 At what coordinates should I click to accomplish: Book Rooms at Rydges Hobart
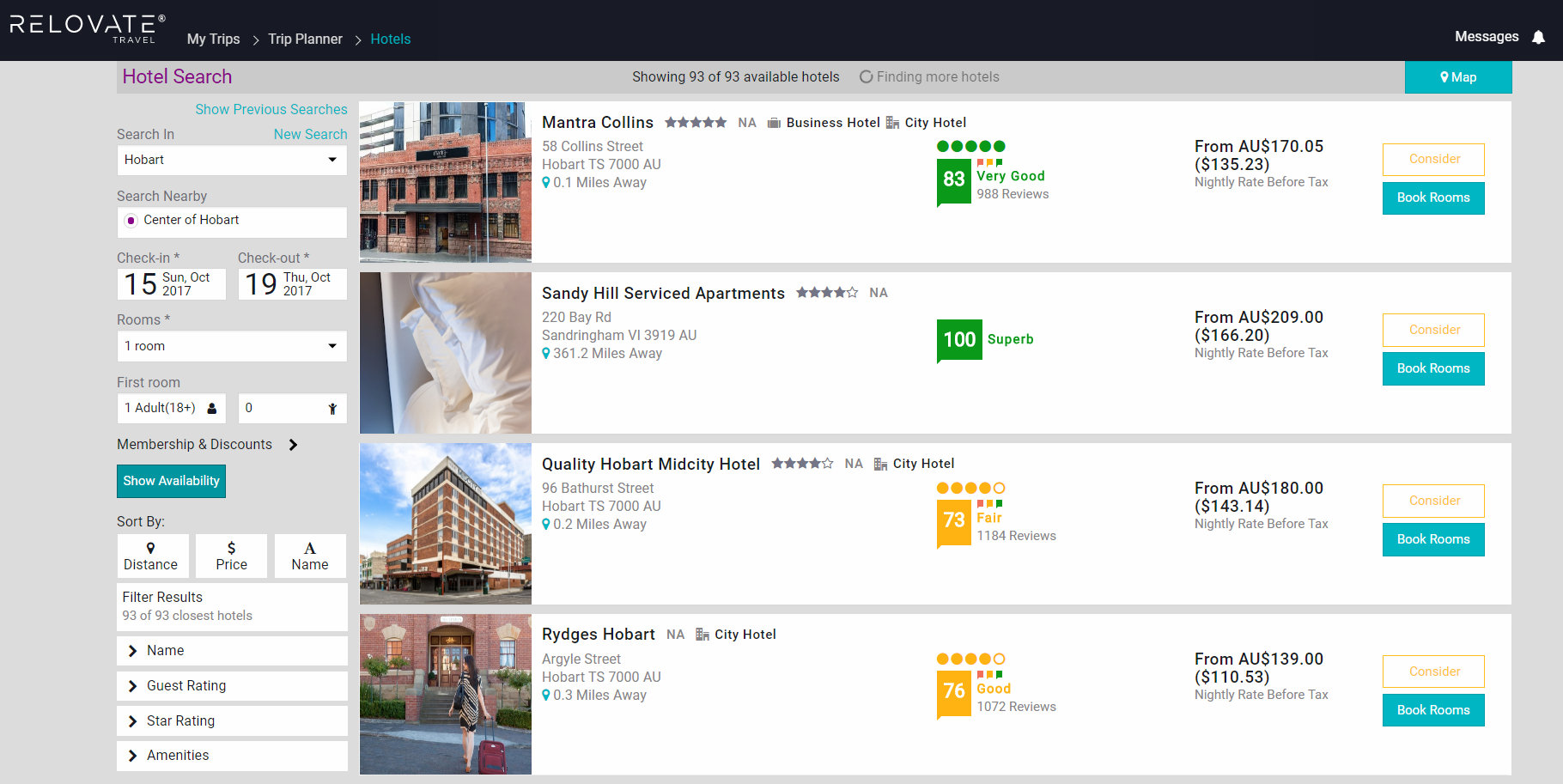[x=1433, y=711]
